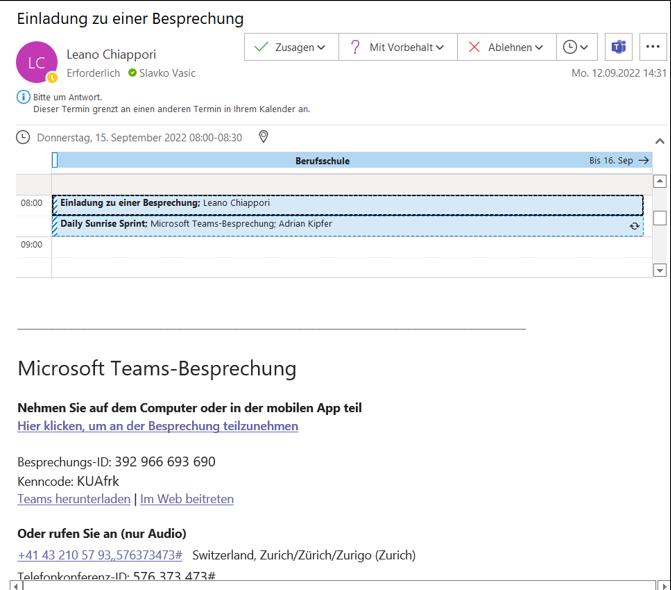Click the horizontal scrollbar right arrow

[x=664, y=586]
